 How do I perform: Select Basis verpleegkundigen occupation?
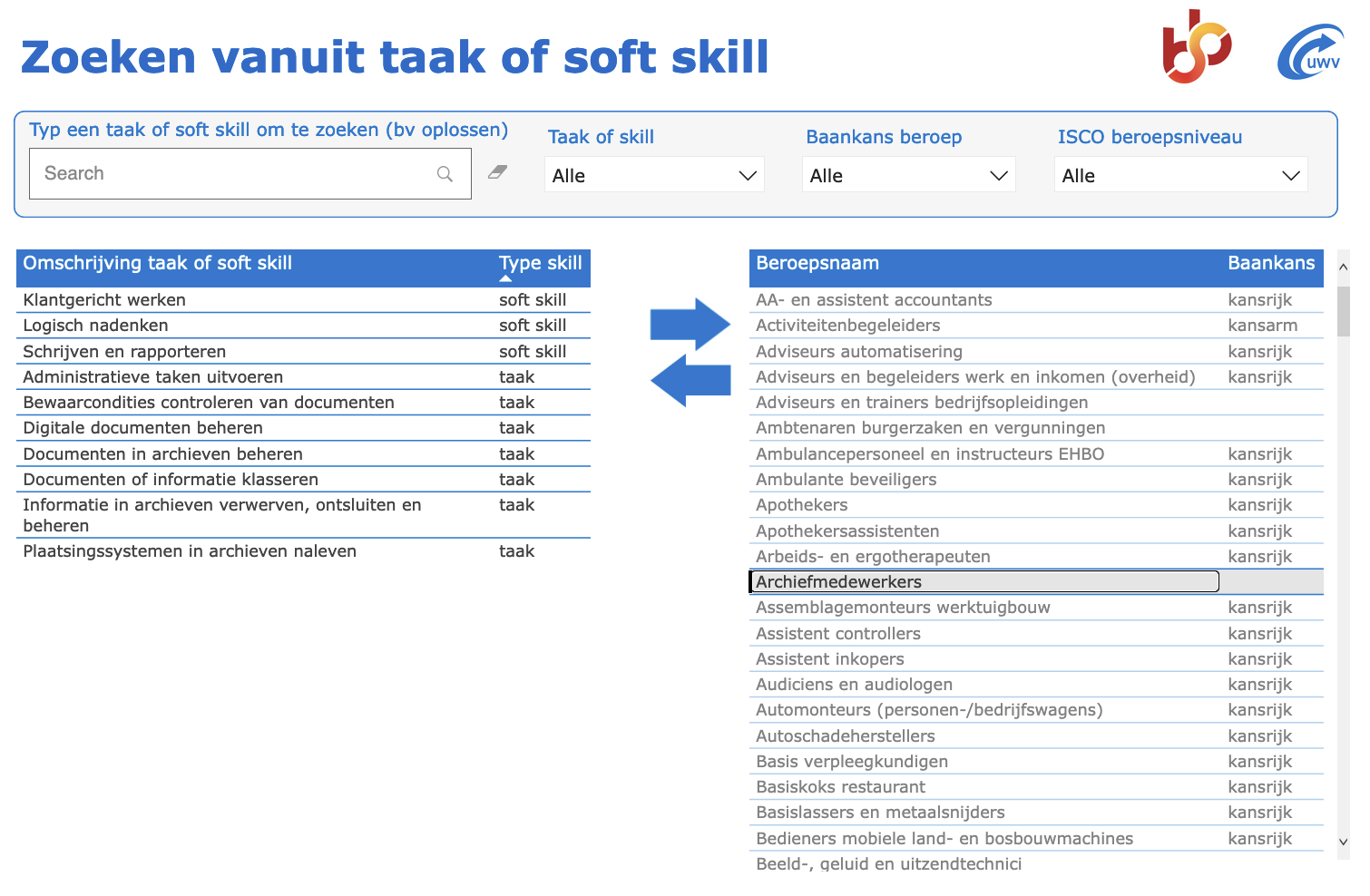pyautogui.click(x=1036, y=762)
